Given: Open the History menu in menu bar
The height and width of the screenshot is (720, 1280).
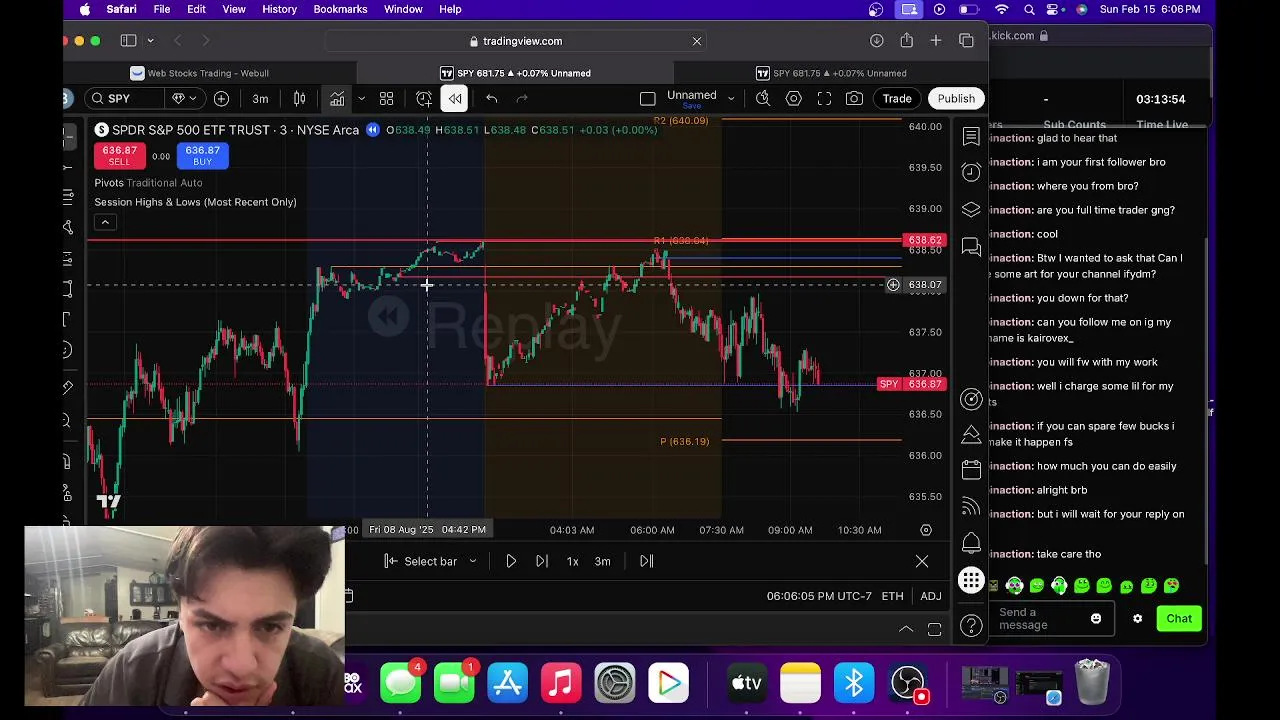Looking at the screenshot, I should pyautogui.click(x=279, y=9).
